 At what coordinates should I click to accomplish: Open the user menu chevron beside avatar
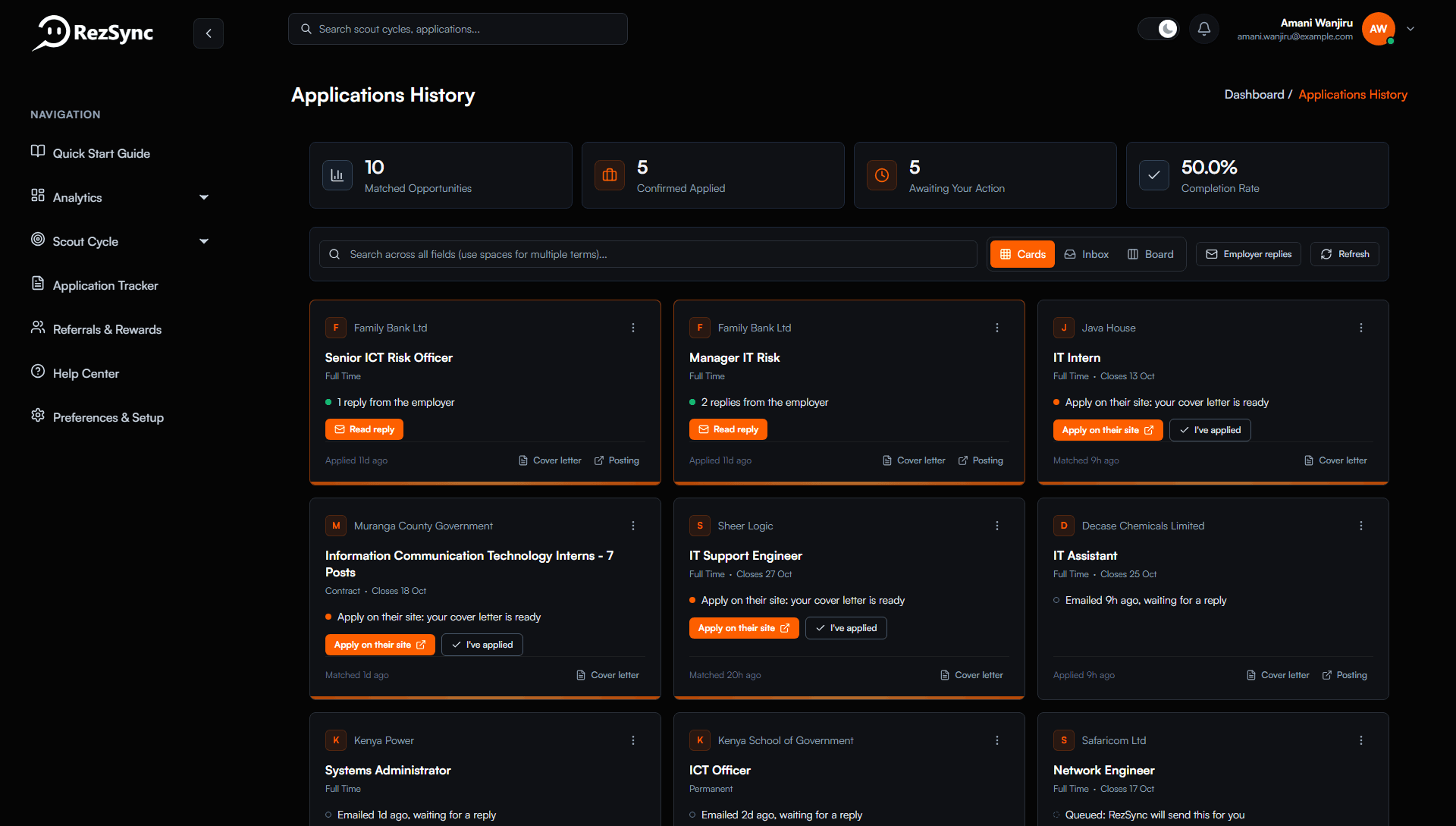(x=1410, y=29)
